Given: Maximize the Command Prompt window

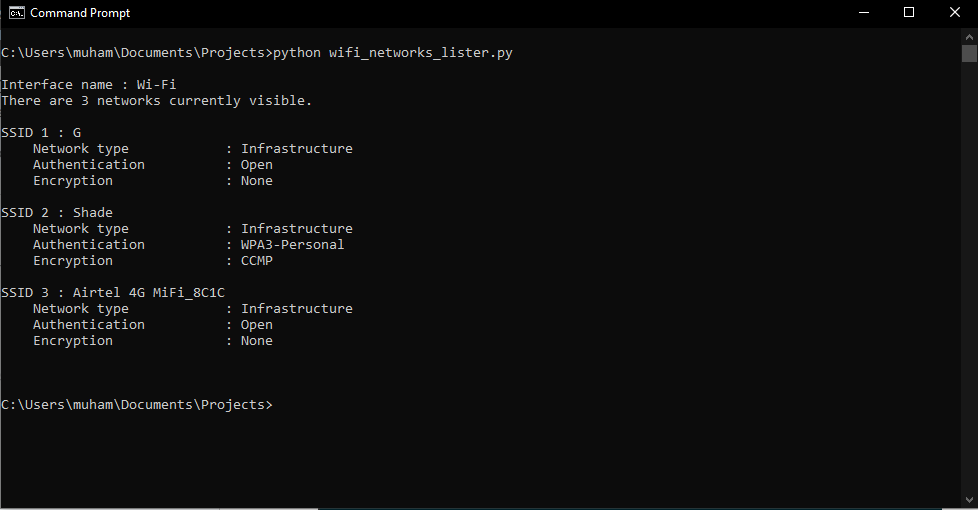Looking at the screenshot, I should pos(908,13).
